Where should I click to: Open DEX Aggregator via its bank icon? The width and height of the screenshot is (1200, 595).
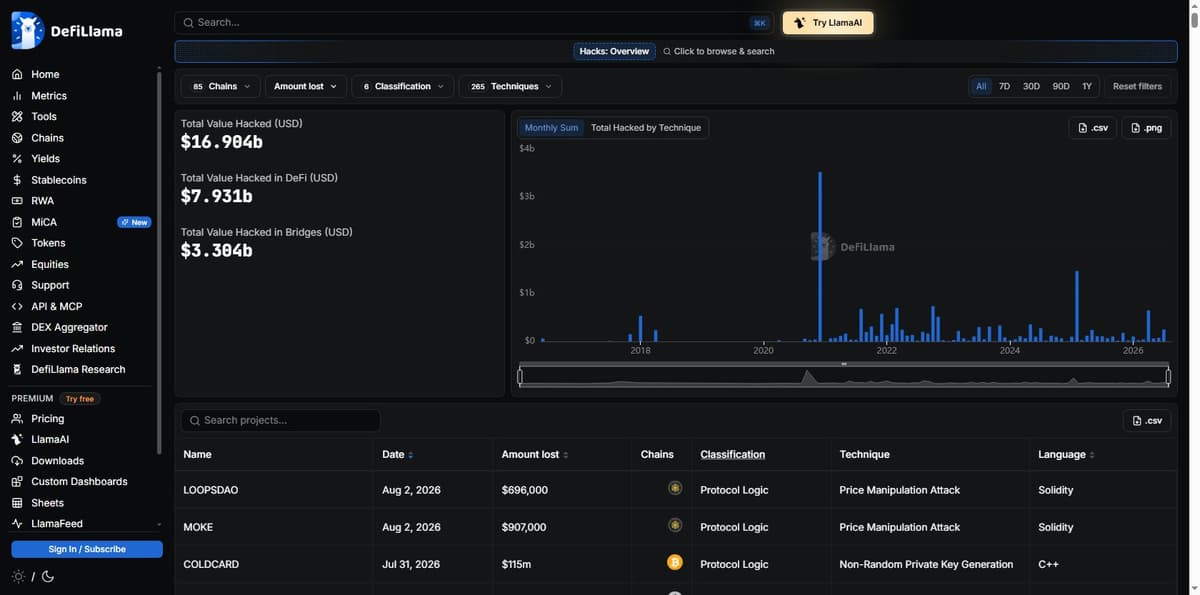pos(17,327)
